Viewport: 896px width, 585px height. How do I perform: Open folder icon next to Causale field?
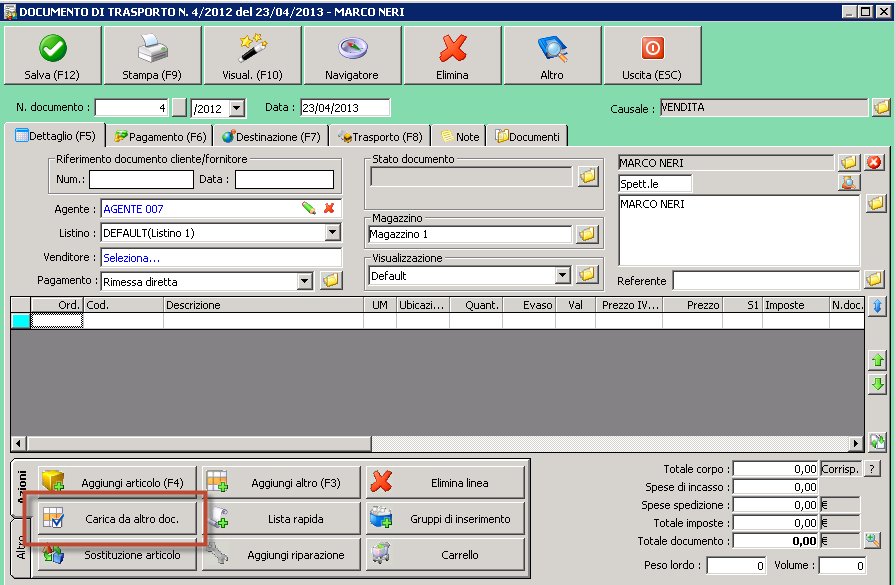(x=881, y=107)
